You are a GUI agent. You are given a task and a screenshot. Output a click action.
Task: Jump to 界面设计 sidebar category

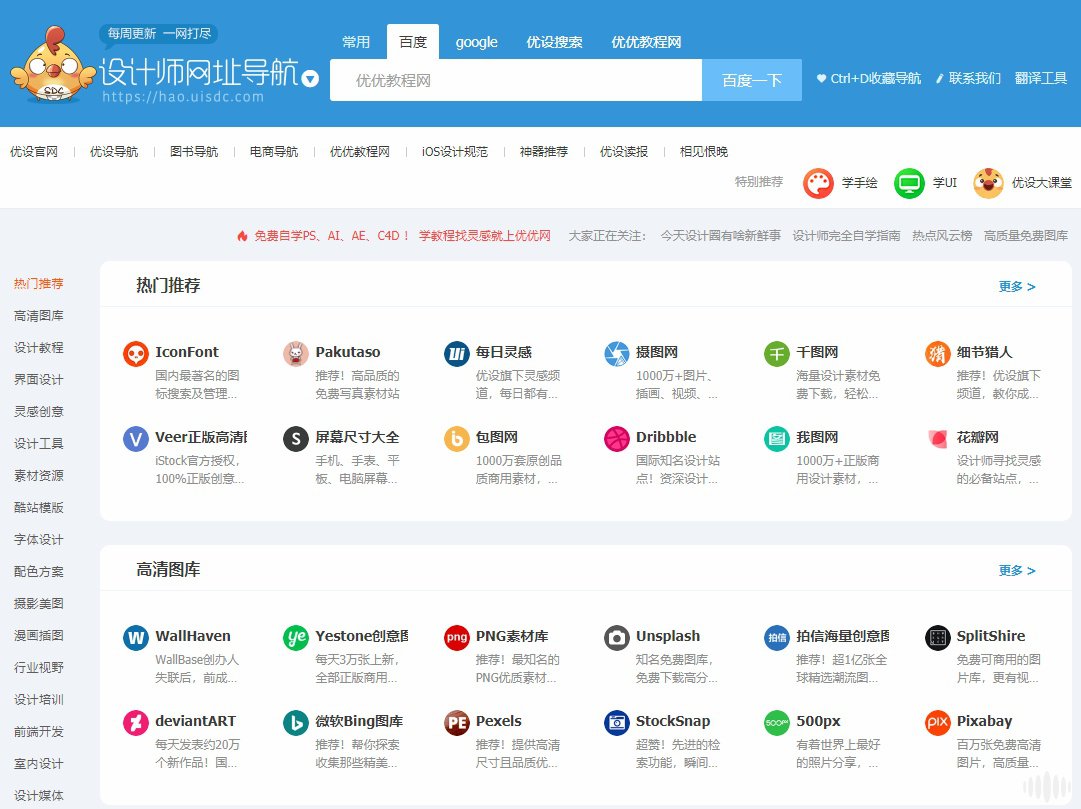tap(39, 380)
